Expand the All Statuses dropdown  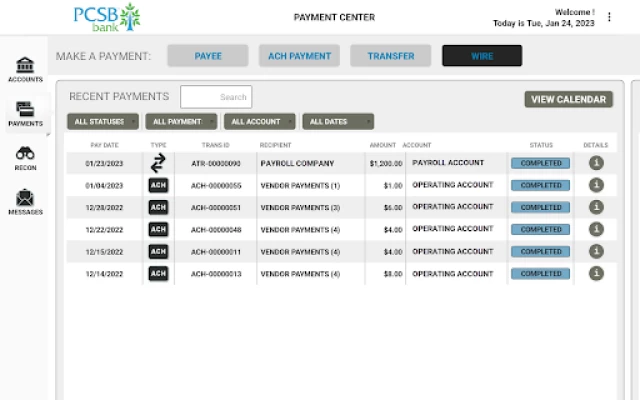point(103,122)
